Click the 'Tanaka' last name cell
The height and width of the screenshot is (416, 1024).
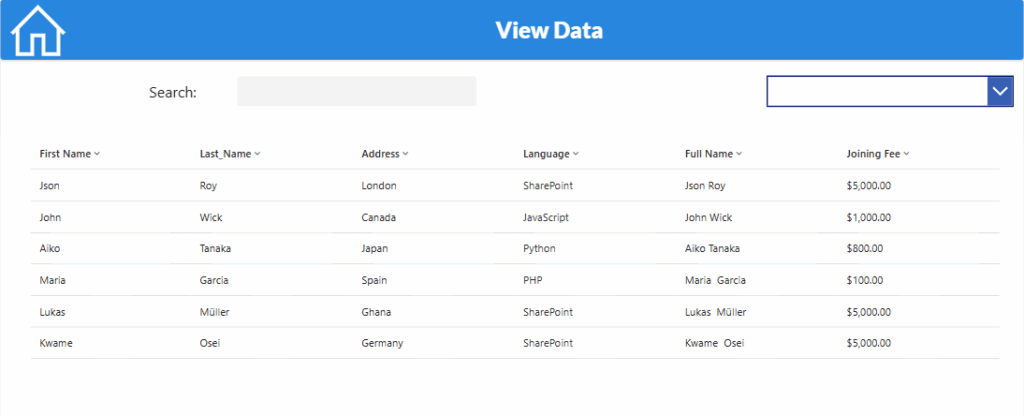click(216, 249)
